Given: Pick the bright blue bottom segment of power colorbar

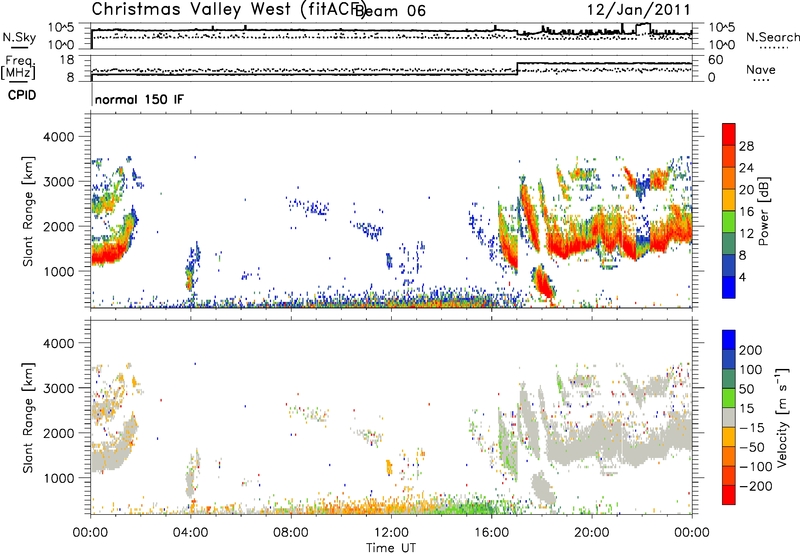Looking at the screenshot, I should (729, 287).
